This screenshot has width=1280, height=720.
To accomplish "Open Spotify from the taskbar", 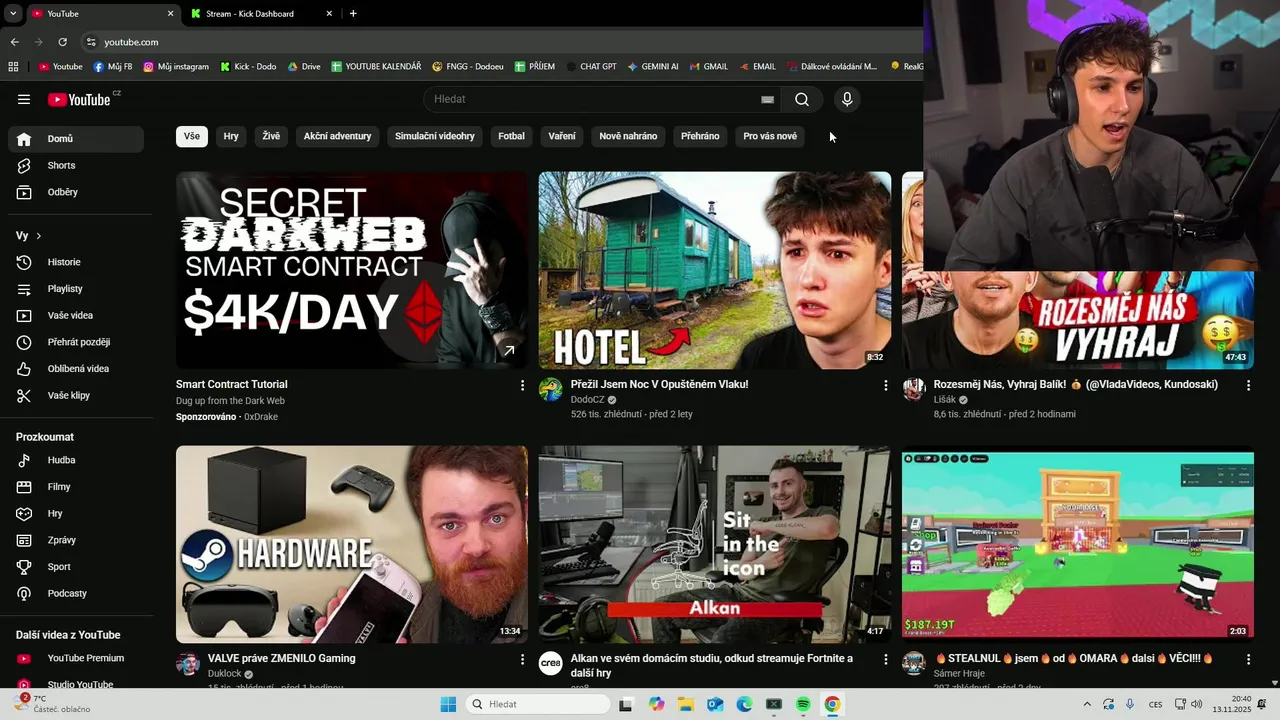I will [803, 704].
